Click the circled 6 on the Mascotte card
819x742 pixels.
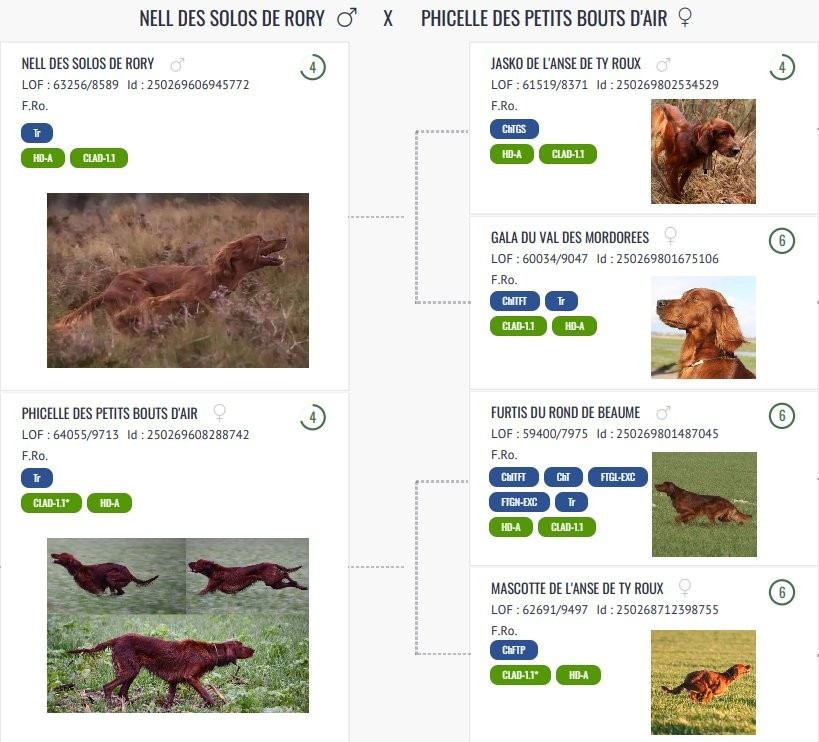point(781,592)
